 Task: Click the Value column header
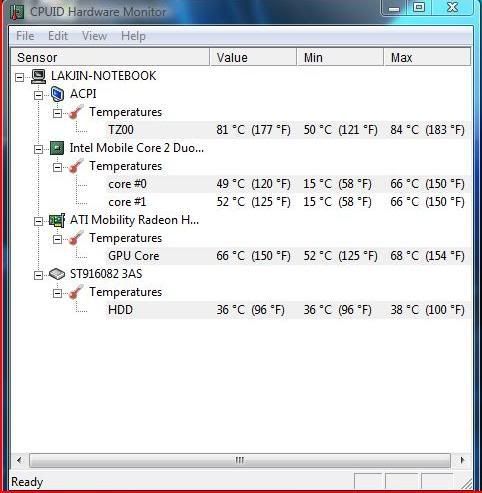tap(253, 57)
